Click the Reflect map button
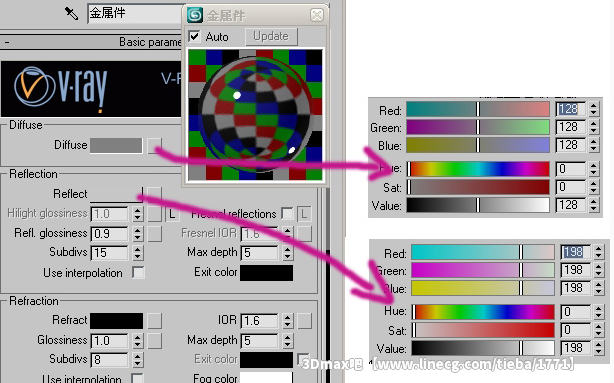The height and width of the screenshot is (383, 614). pyautogui.click(x=154, y=194)
